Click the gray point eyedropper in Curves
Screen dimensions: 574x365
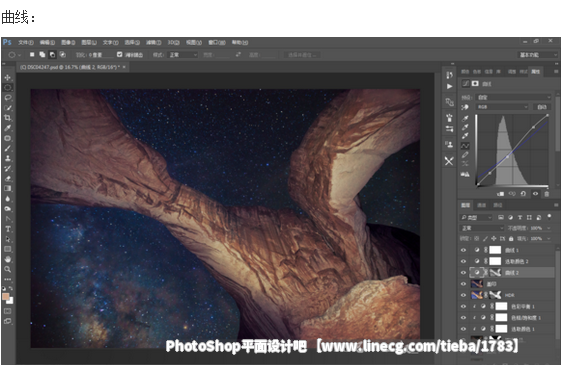pos(465,127)
